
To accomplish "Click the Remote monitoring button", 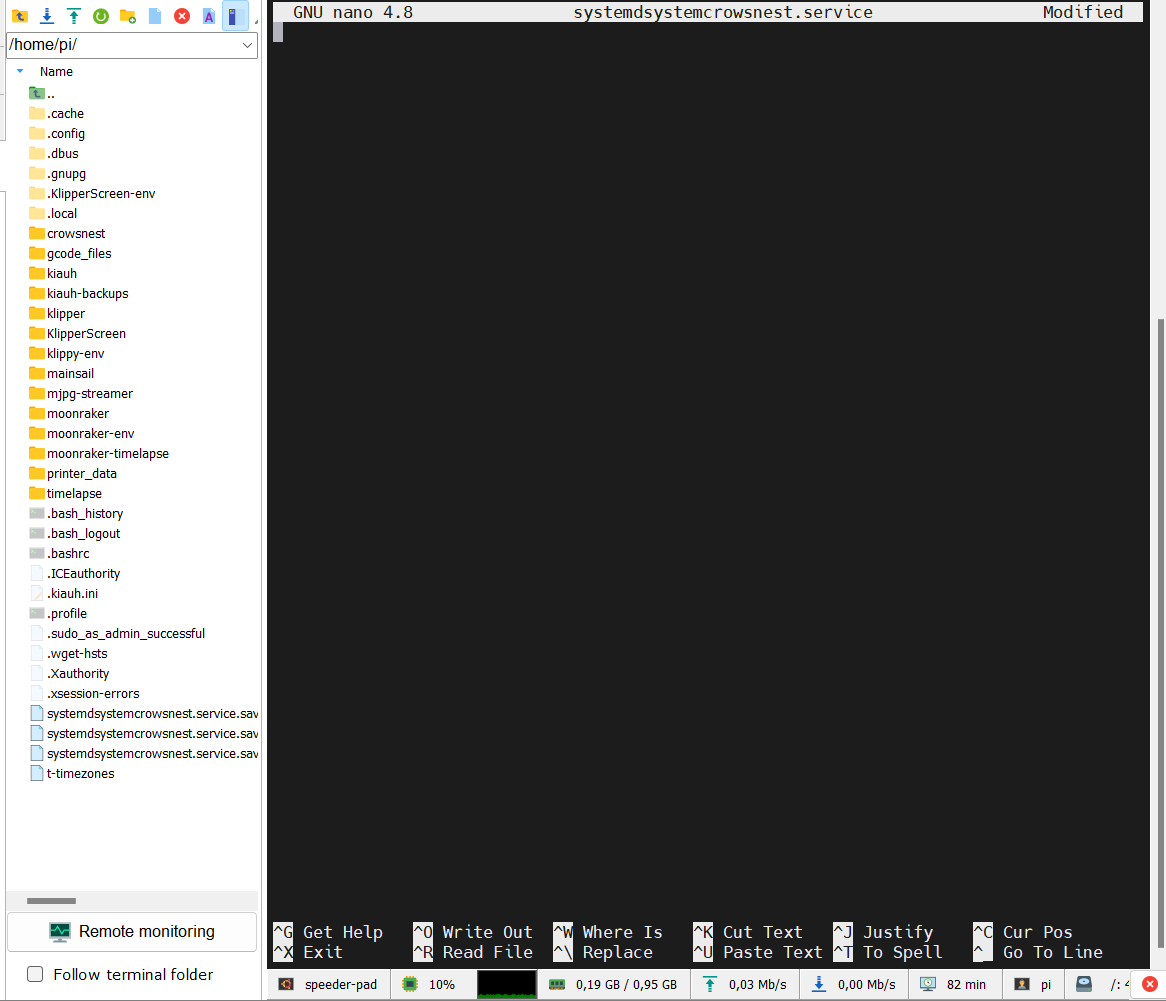I will coord(132,932).
